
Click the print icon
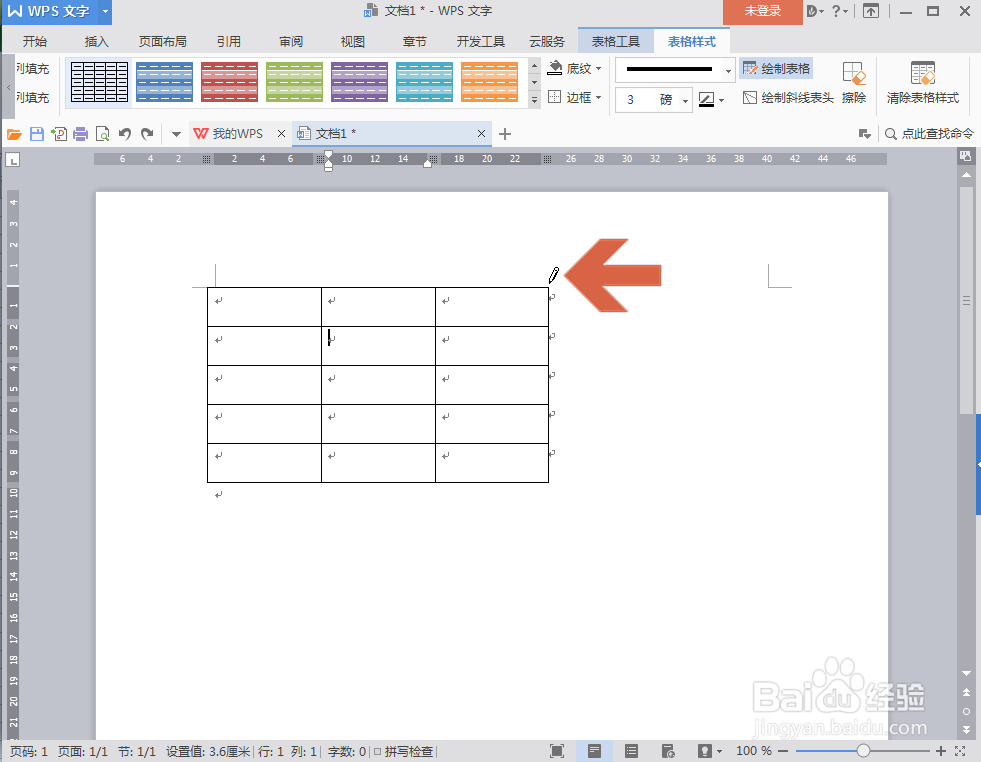click(x=81, y=134)
